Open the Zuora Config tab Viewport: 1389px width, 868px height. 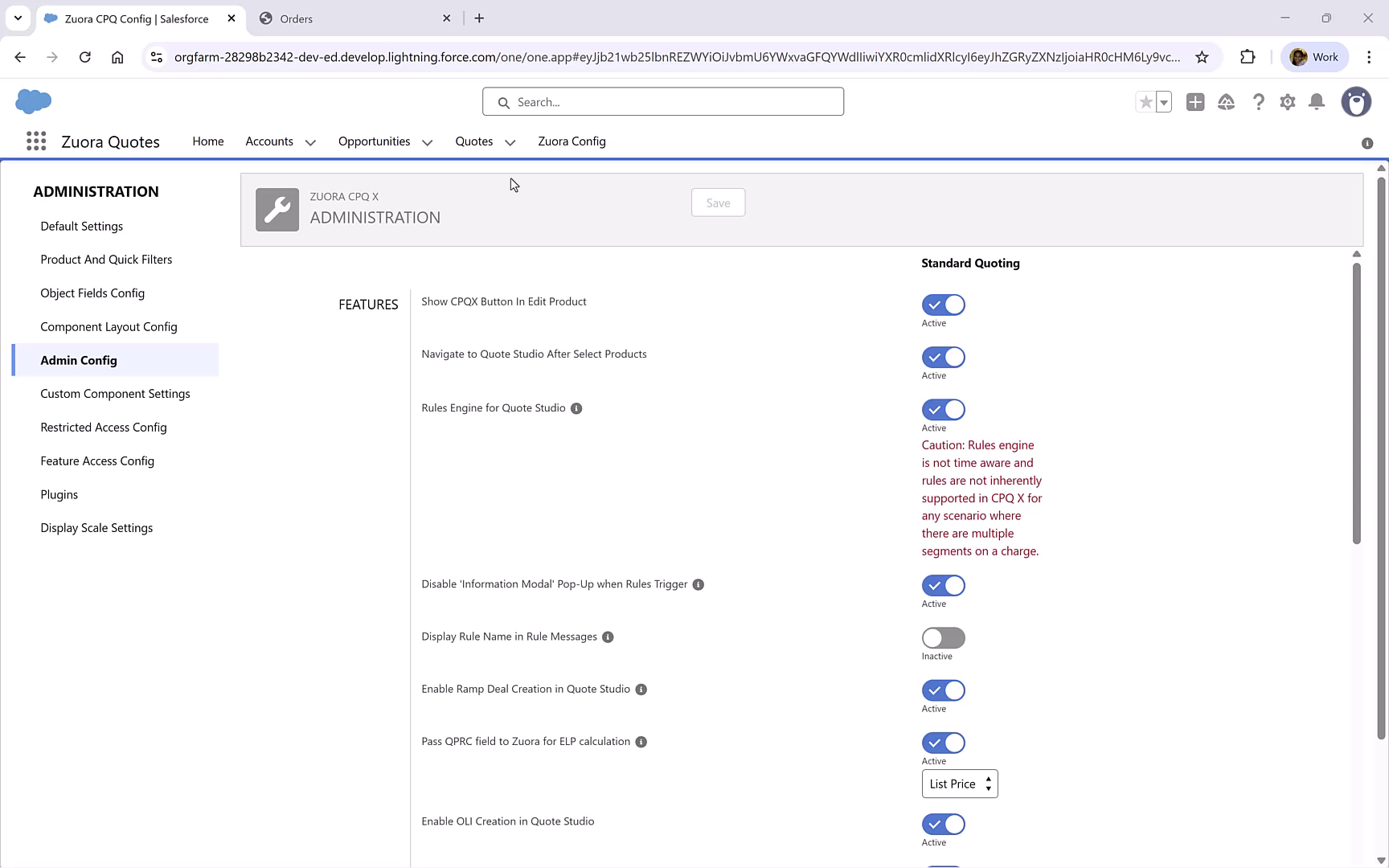point(572,141)
